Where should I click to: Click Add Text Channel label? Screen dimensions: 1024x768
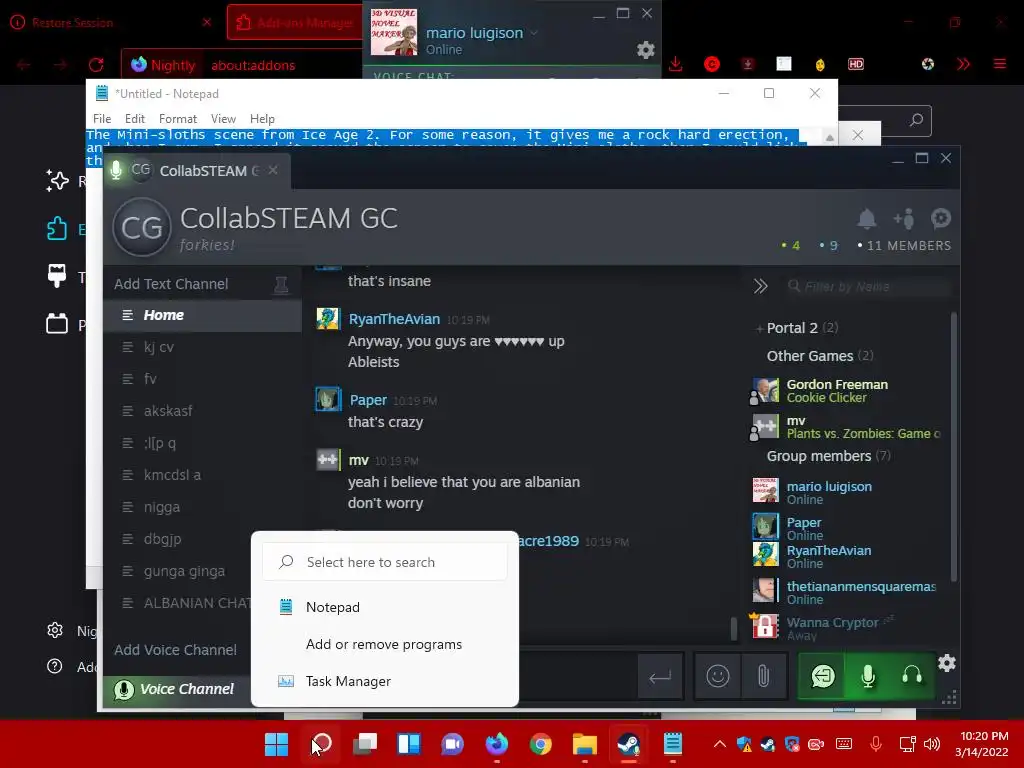coord(171,284)
